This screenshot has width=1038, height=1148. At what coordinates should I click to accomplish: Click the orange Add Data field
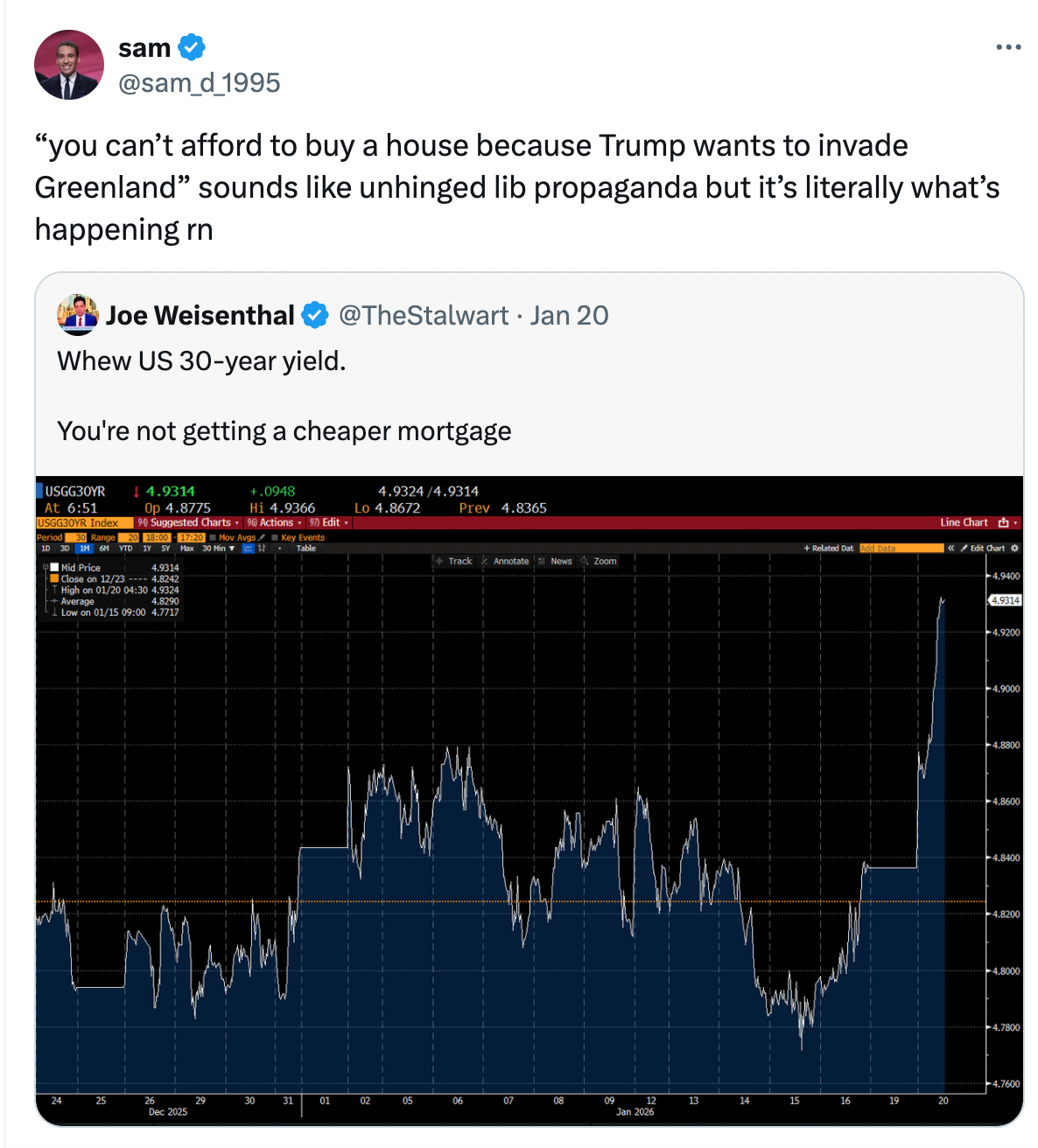900,549
